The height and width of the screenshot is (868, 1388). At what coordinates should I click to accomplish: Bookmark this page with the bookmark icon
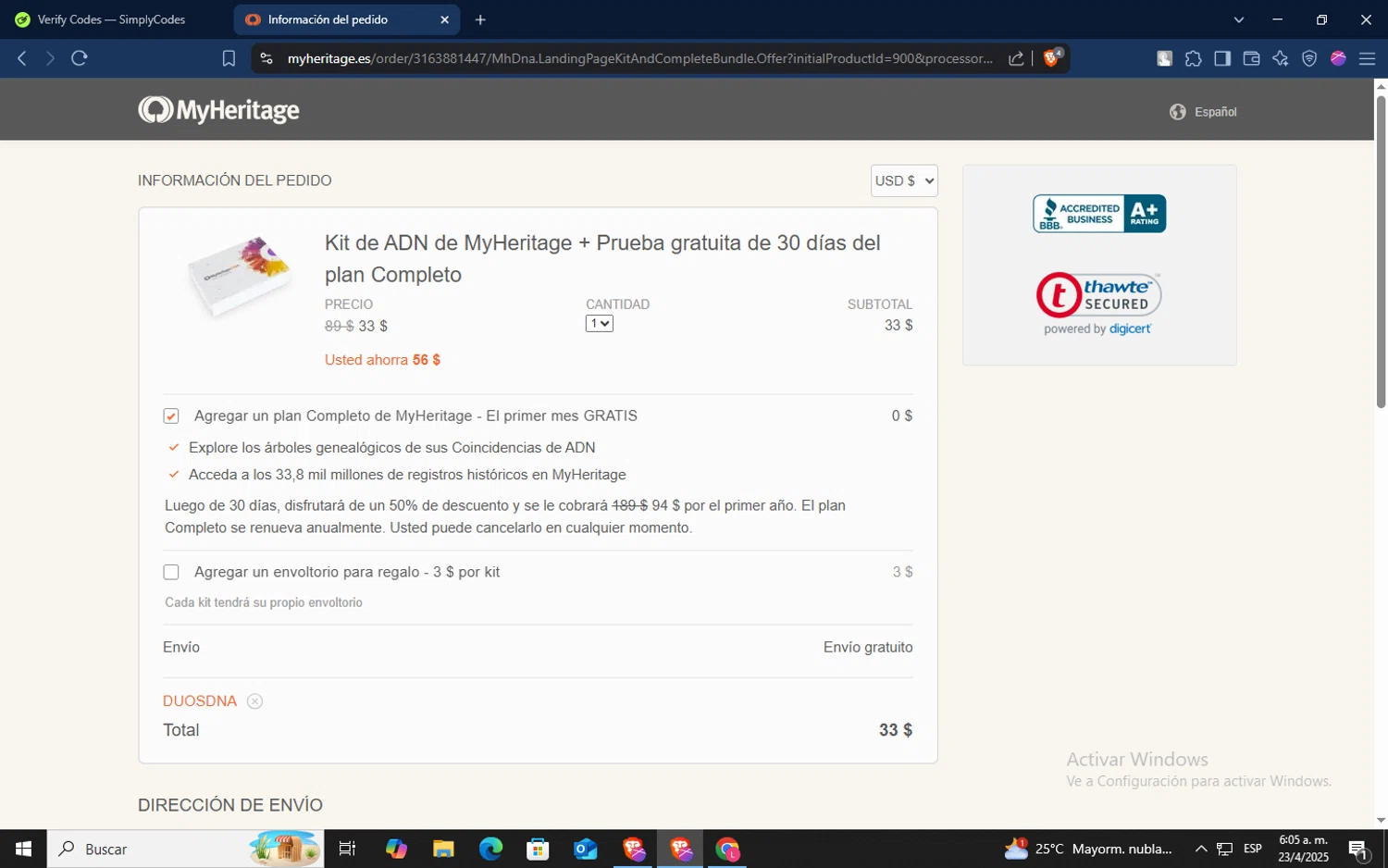click(x=229, y=58)
